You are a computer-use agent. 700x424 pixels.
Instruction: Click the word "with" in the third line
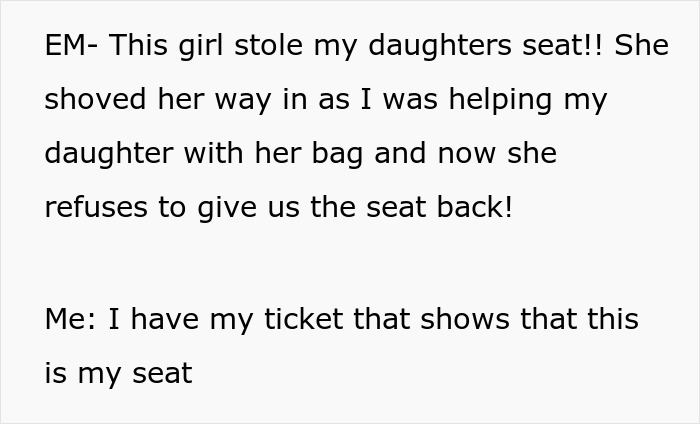(x=228, y=154)
